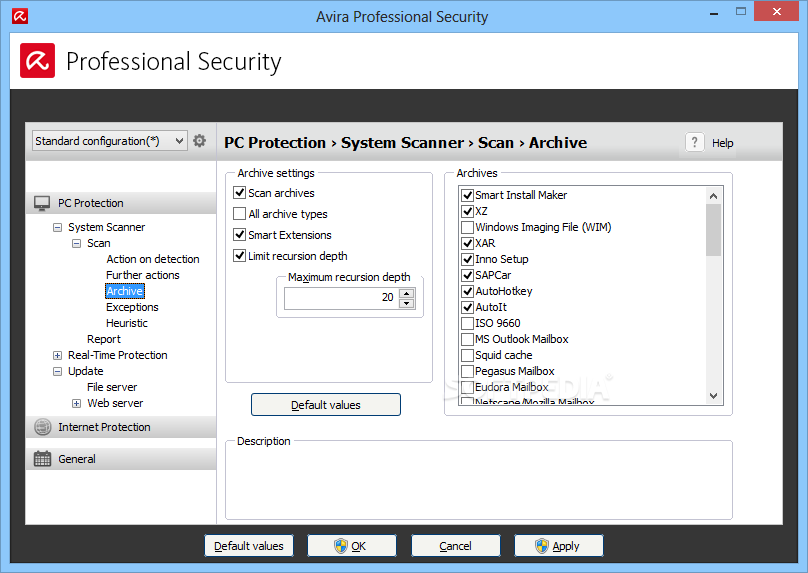Click the General calendar icon

click(x=42, y=459)
